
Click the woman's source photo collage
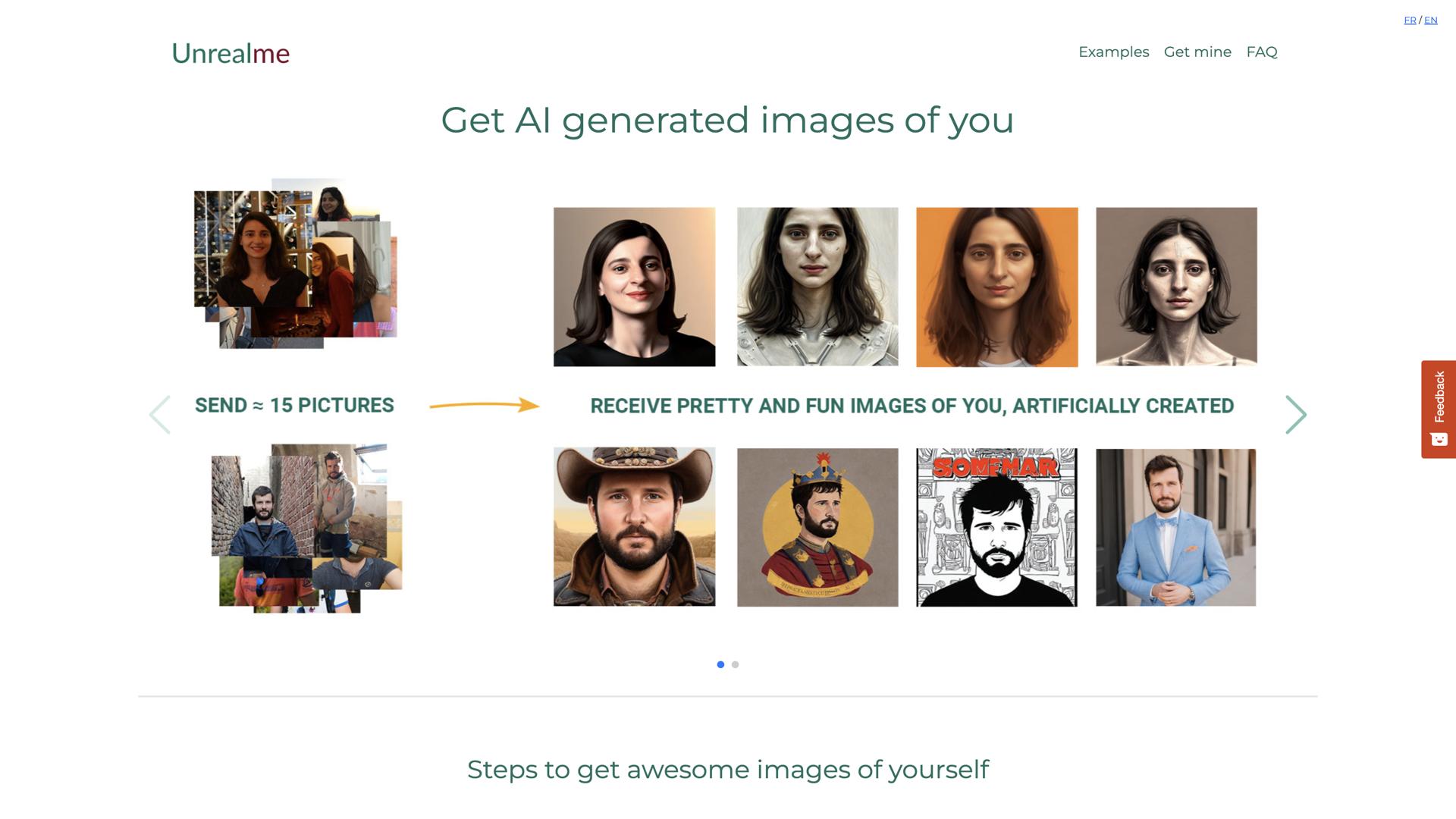(295, 264)
